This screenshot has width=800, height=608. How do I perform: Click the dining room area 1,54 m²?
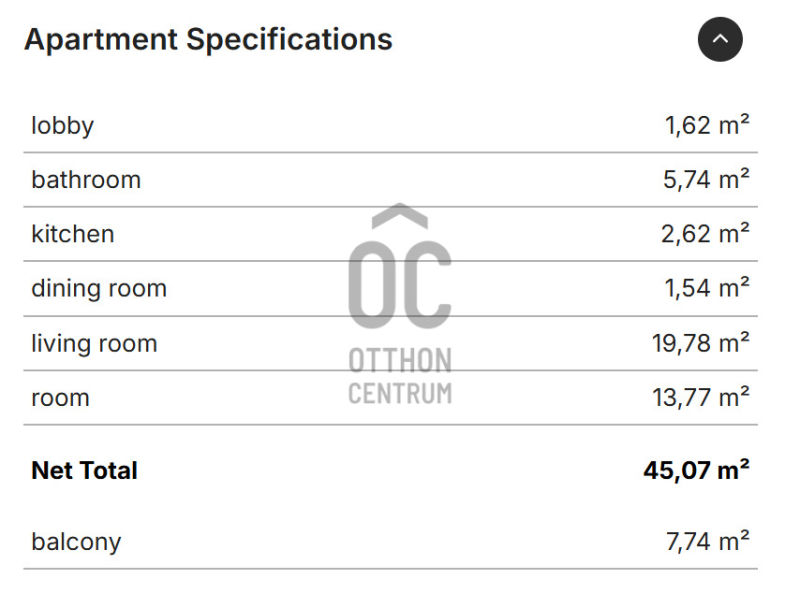pyautogui.click(x=707, y=288)
